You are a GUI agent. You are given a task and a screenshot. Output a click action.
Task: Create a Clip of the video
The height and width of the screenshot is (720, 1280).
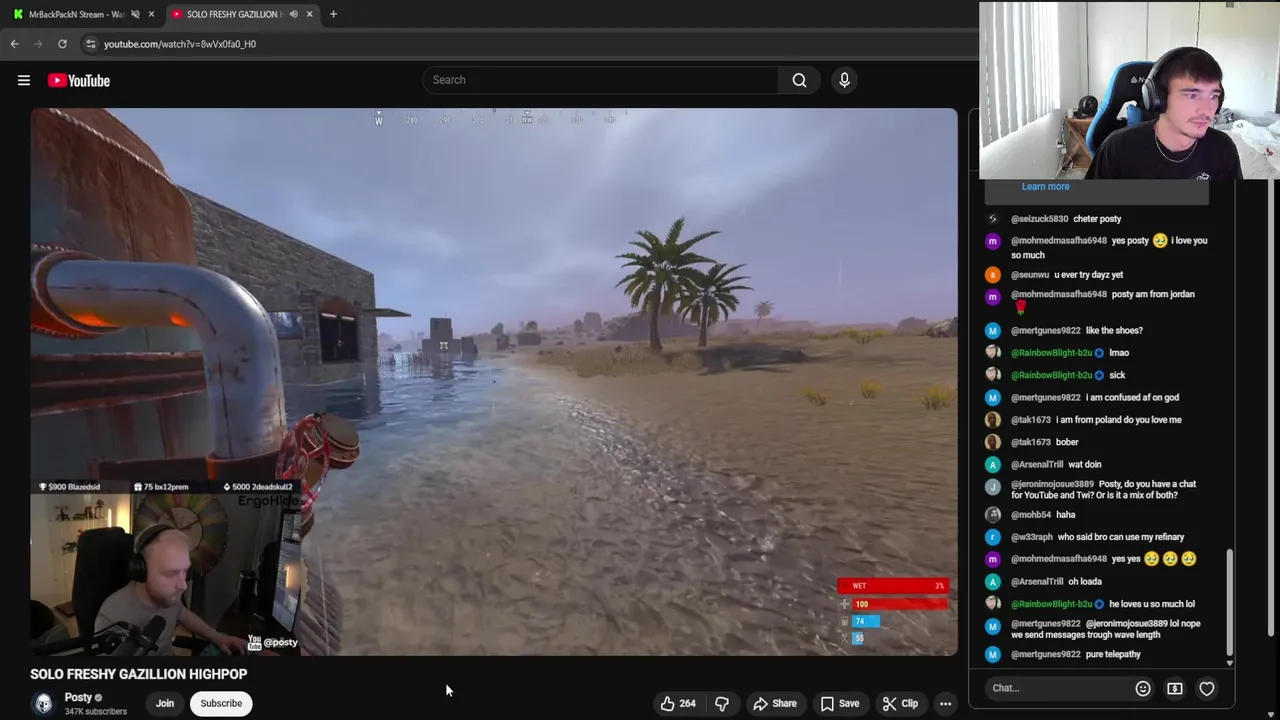pyautogui.click(x=900, y=704)
